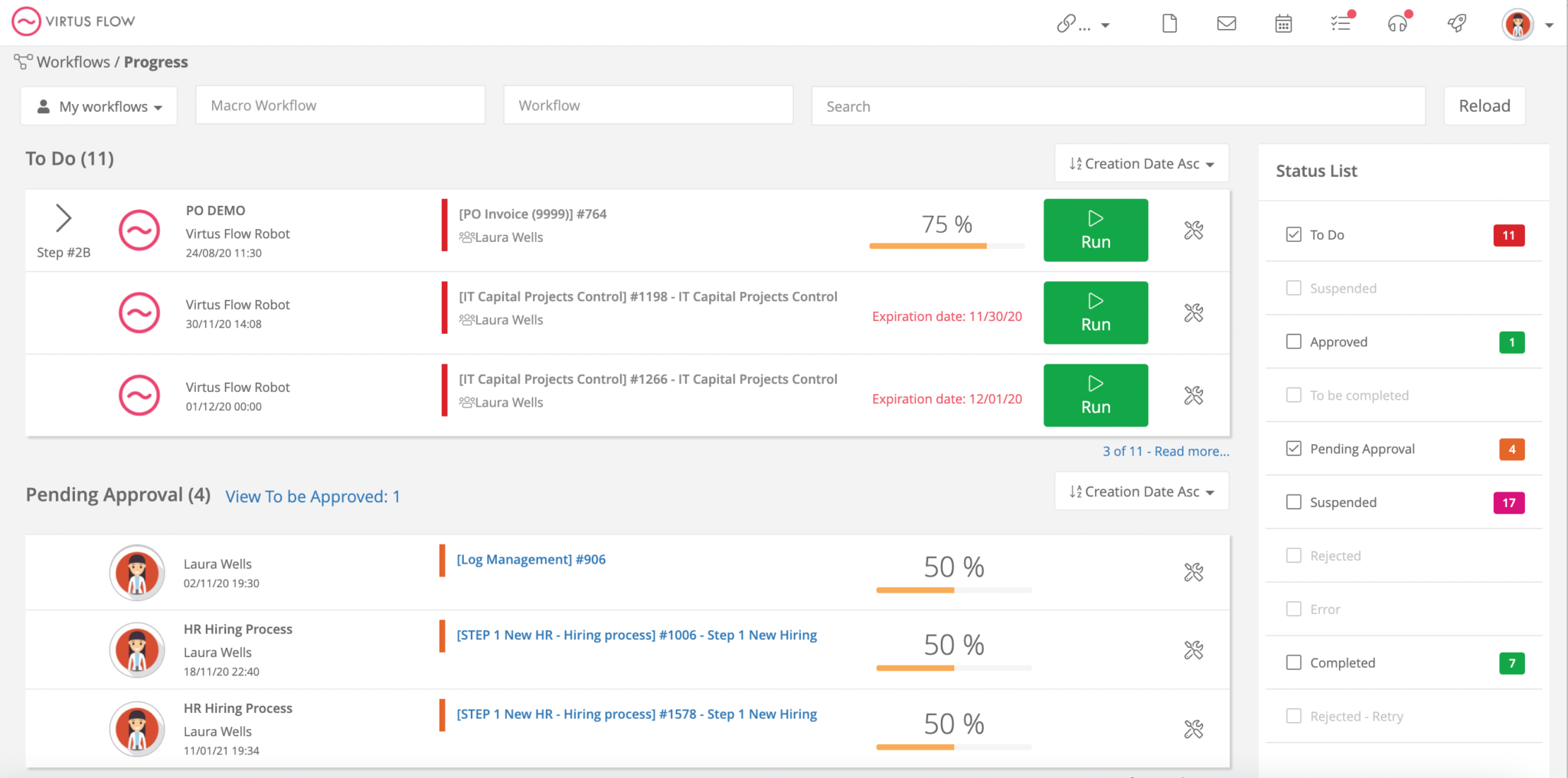Check the Approved status filter
This screenshot has width=1568, height=778.
(1294, 342)
